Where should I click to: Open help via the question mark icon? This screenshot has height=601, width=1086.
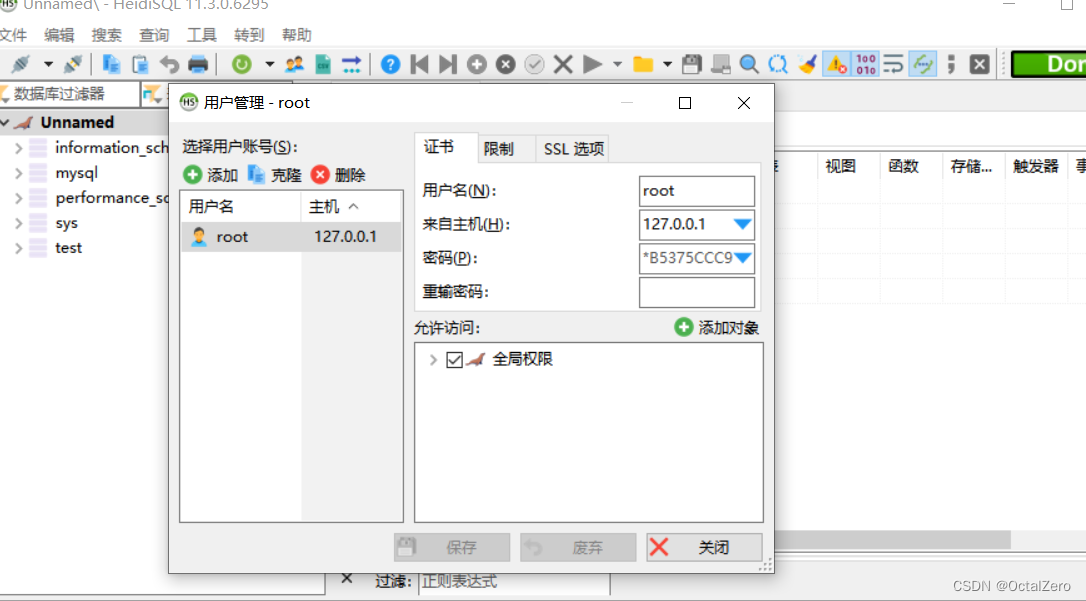(x=390, y=63)
